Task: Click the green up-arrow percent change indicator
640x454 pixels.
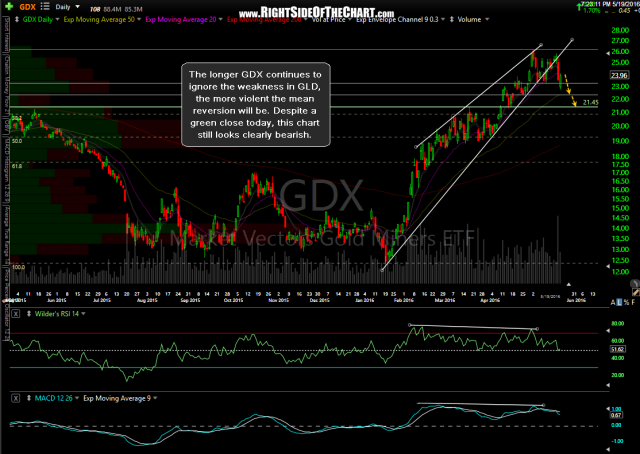Action: [579, 6]
